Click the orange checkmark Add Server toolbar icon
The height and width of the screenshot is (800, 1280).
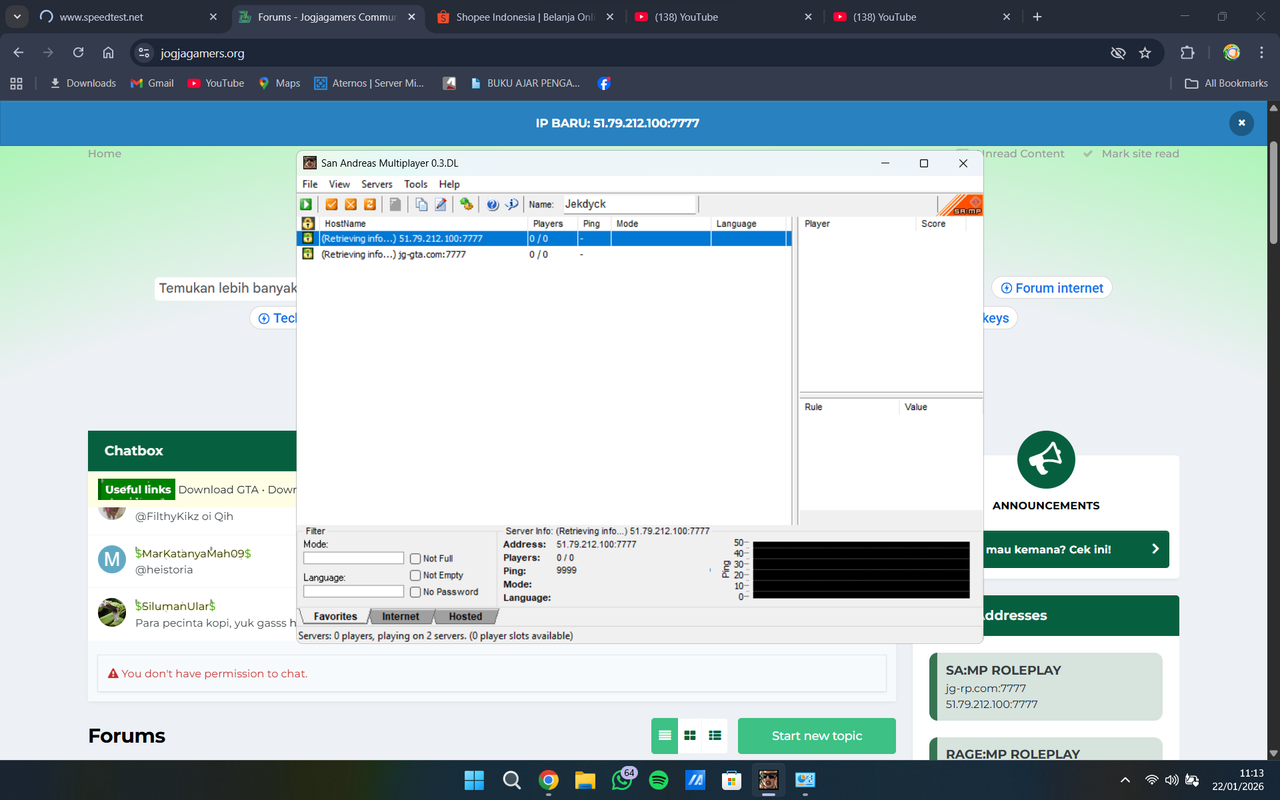[x=332, y=204]
